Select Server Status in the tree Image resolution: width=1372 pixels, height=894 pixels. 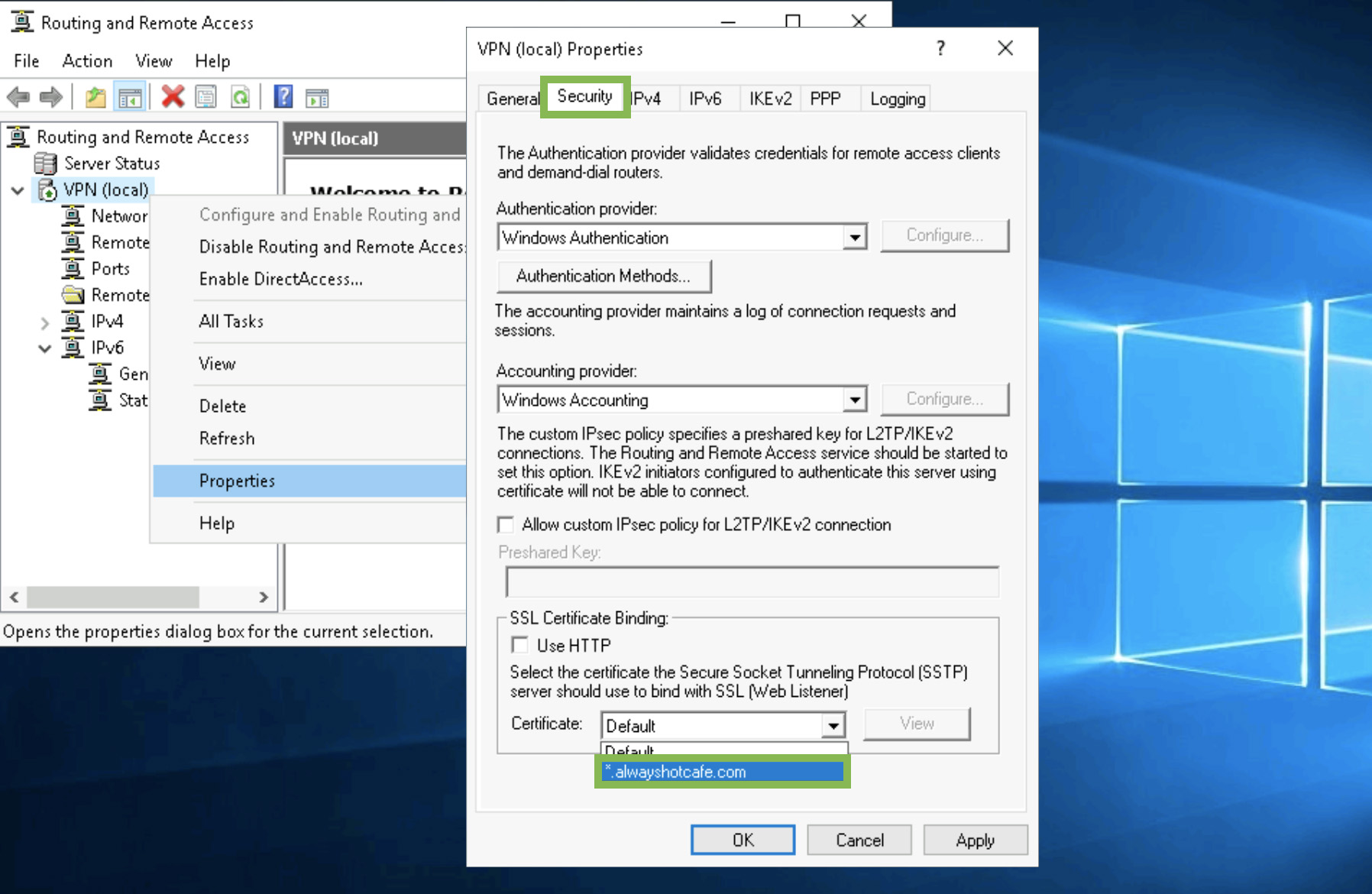112,163
